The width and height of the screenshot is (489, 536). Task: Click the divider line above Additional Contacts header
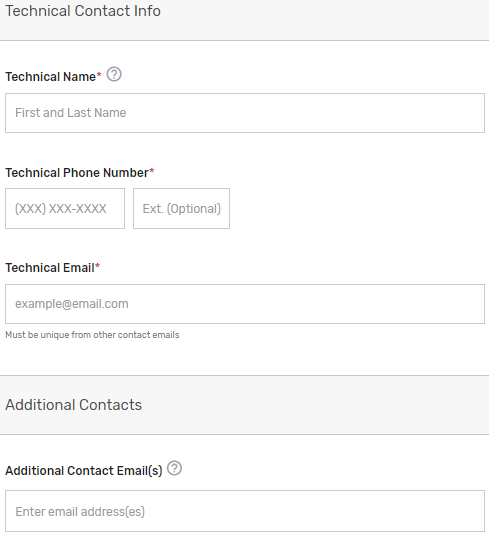point(244,375)
